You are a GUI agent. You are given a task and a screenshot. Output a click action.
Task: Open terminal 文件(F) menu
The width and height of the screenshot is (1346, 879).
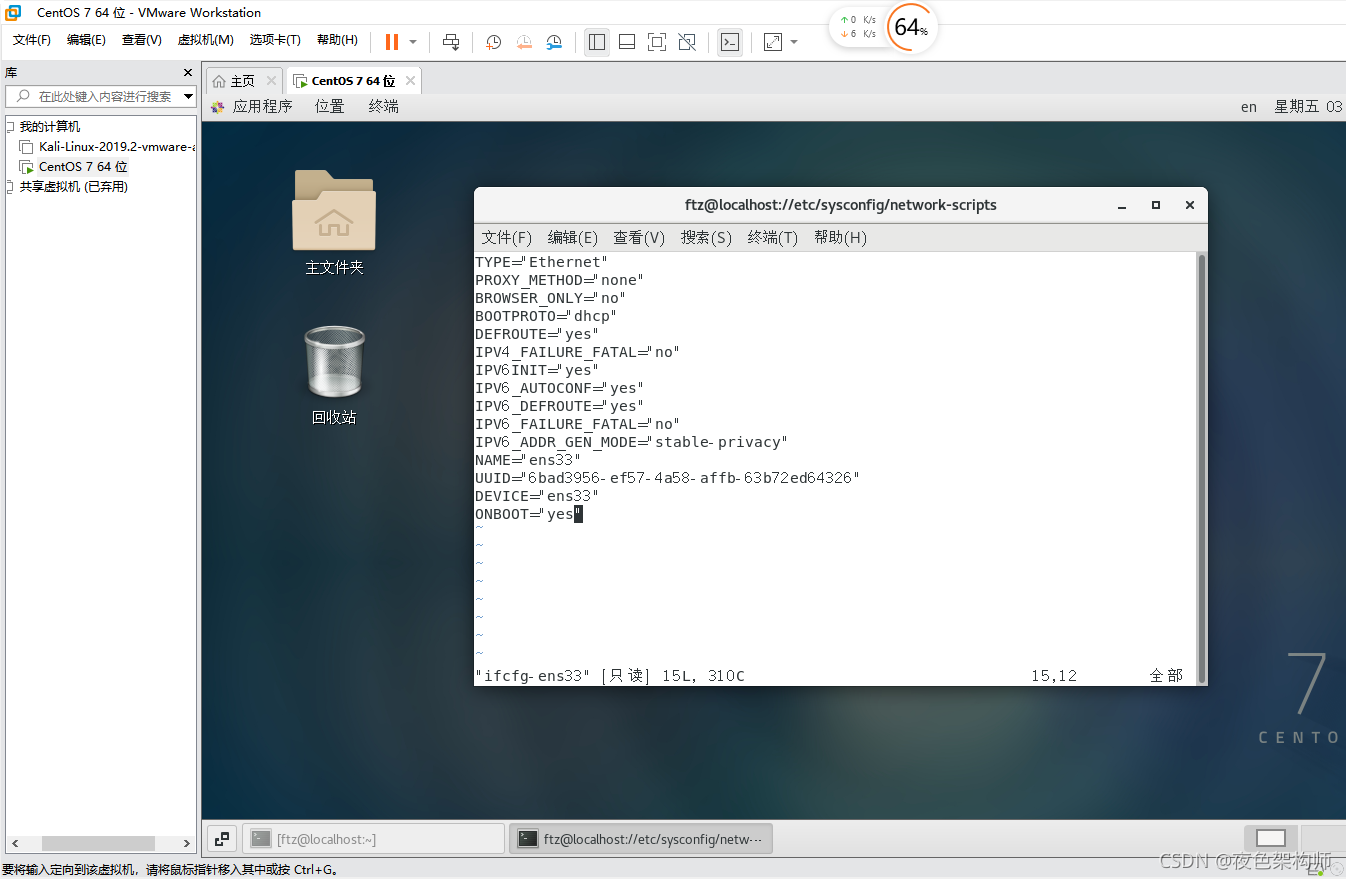[506, 238]
